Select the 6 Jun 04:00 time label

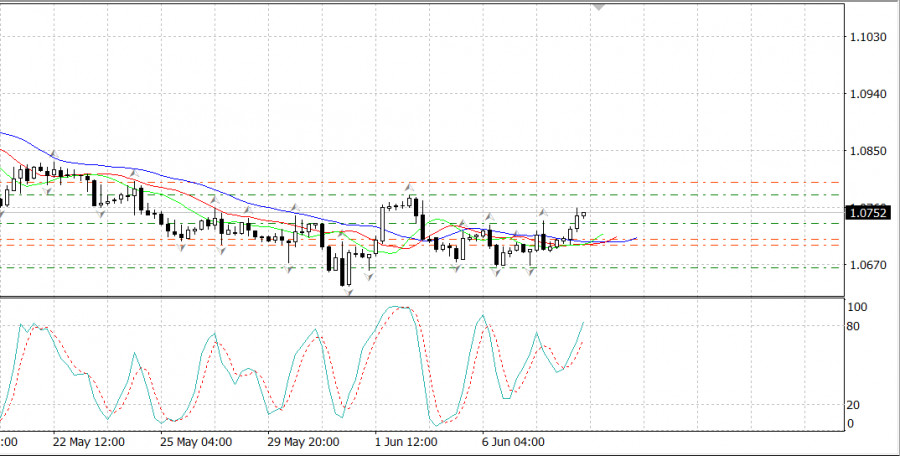click(513, 441)
